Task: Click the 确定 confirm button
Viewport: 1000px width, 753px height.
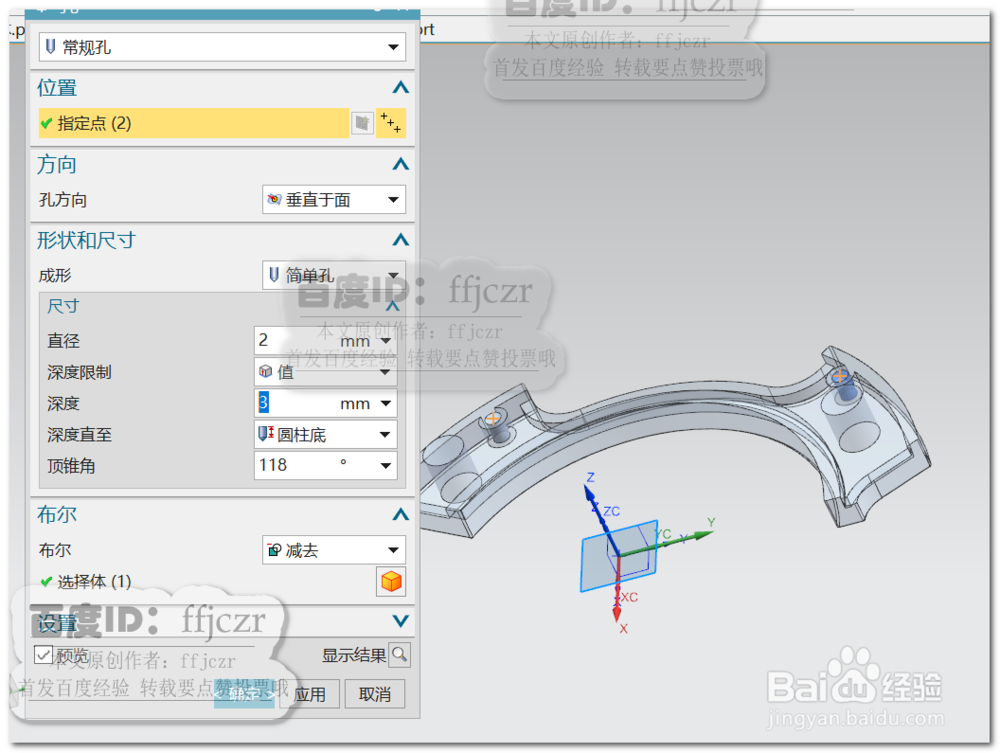Action: 244,693
